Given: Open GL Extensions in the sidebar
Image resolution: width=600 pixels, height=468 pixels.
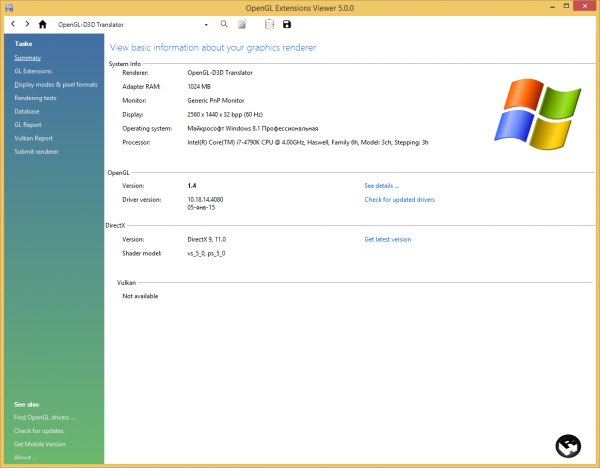Looking at the screenshot, I should [33, 71].
